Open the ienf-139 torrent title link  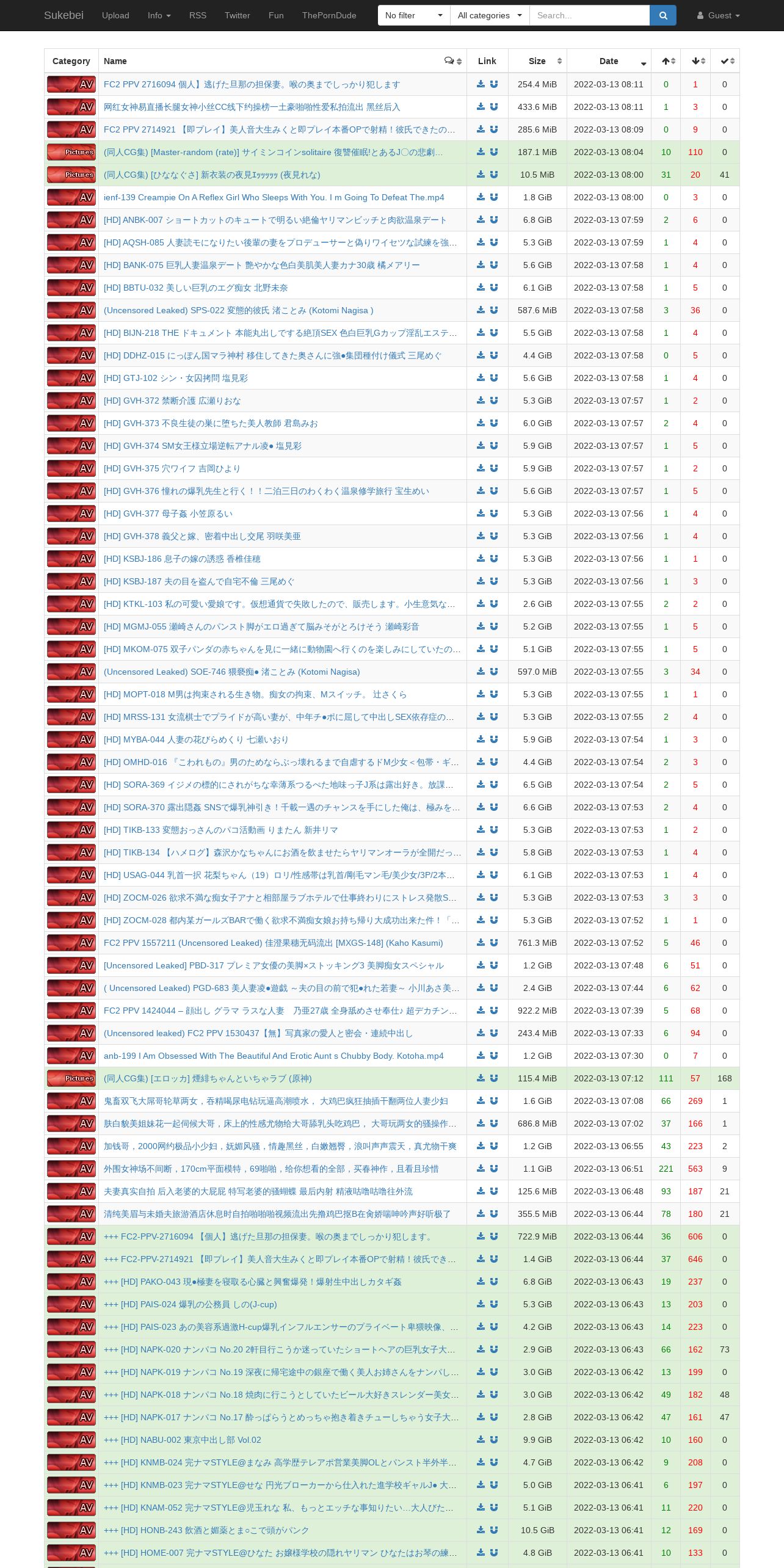coord(274,197)
